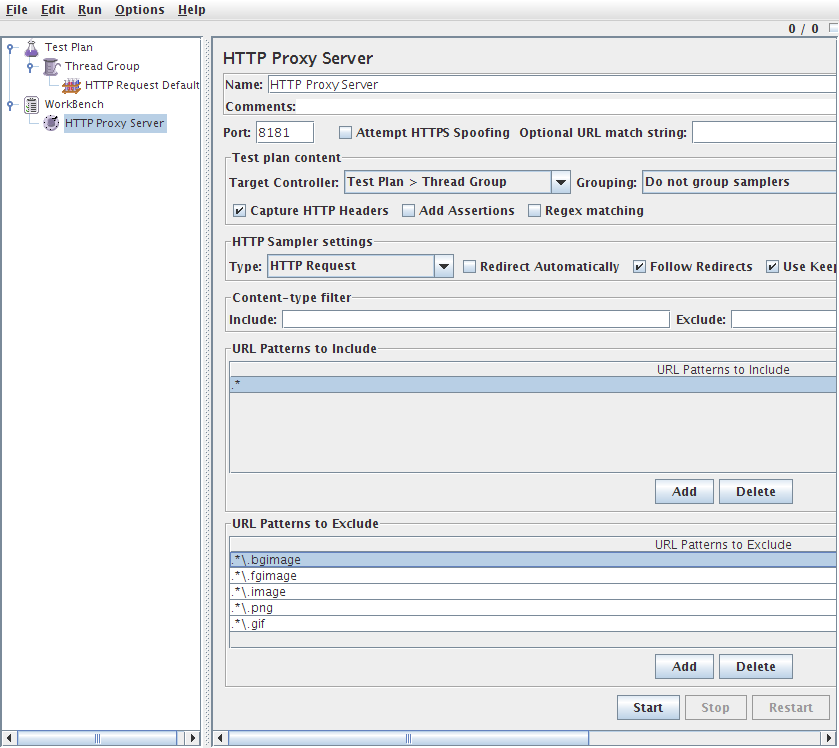Start the proxy server

click(648, 708)
